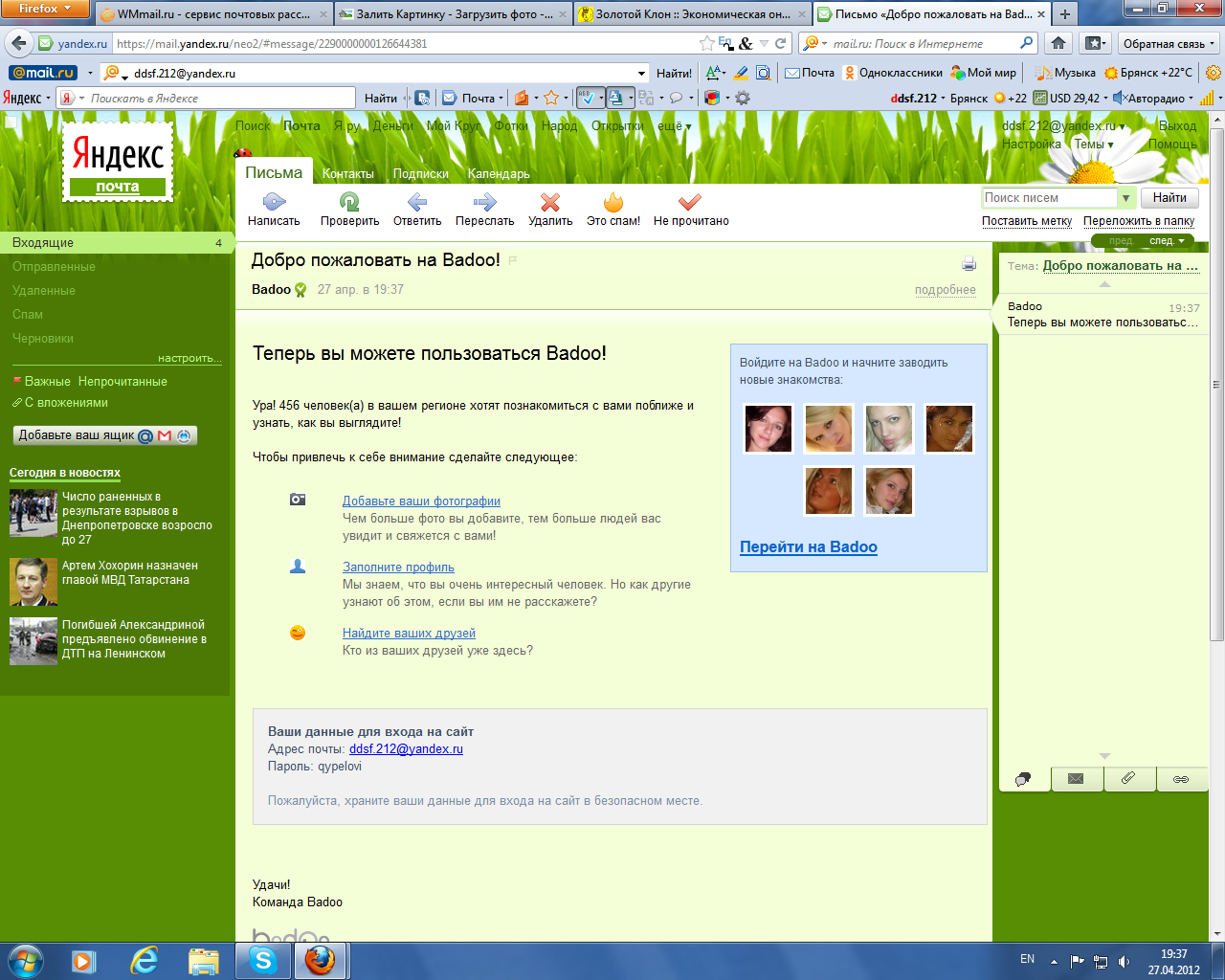Click the @mail.ru toolbar logo
1225x980 pixels.
click(x=43, y=73)
